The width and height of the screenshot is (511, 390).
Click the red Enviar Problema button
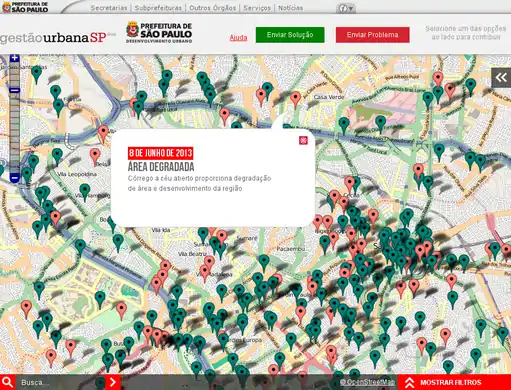pyautogui.click(x=372, y=35)
